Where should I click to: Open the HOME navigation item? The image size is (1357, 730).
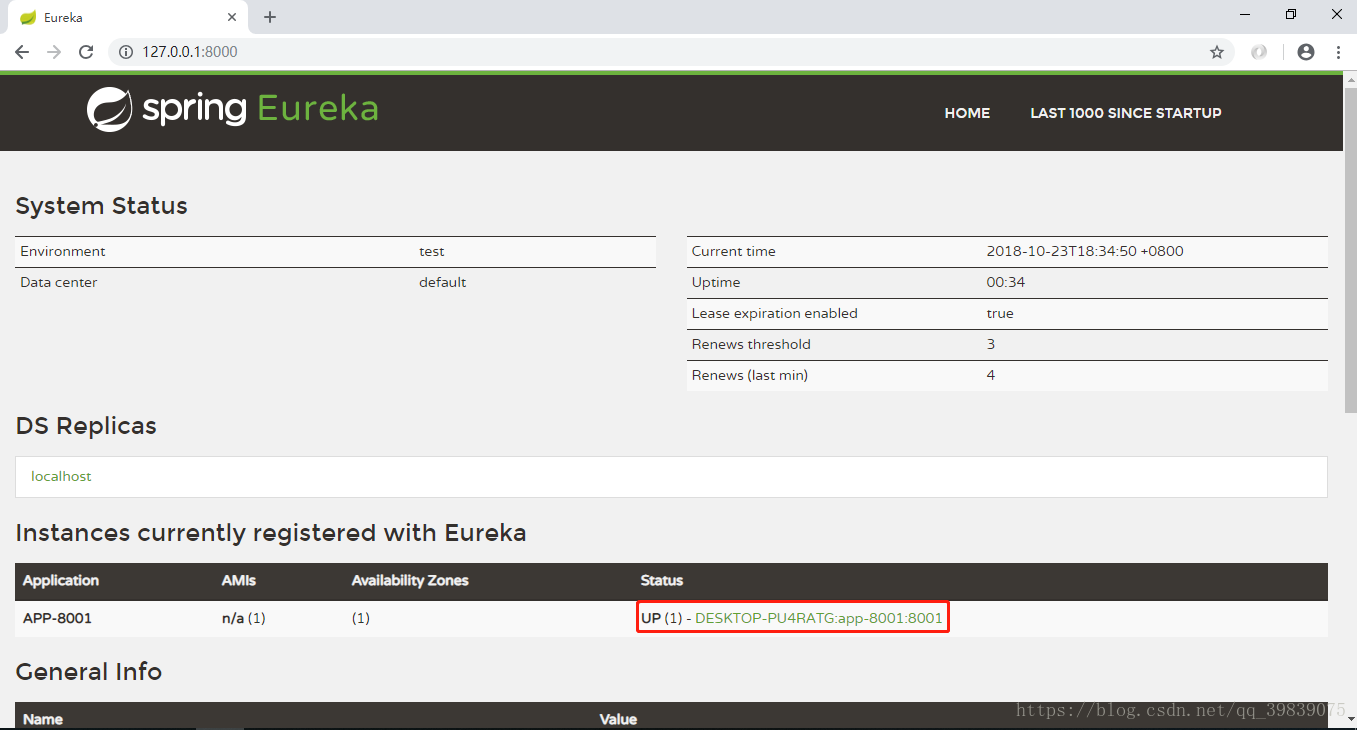pos(967,113)
